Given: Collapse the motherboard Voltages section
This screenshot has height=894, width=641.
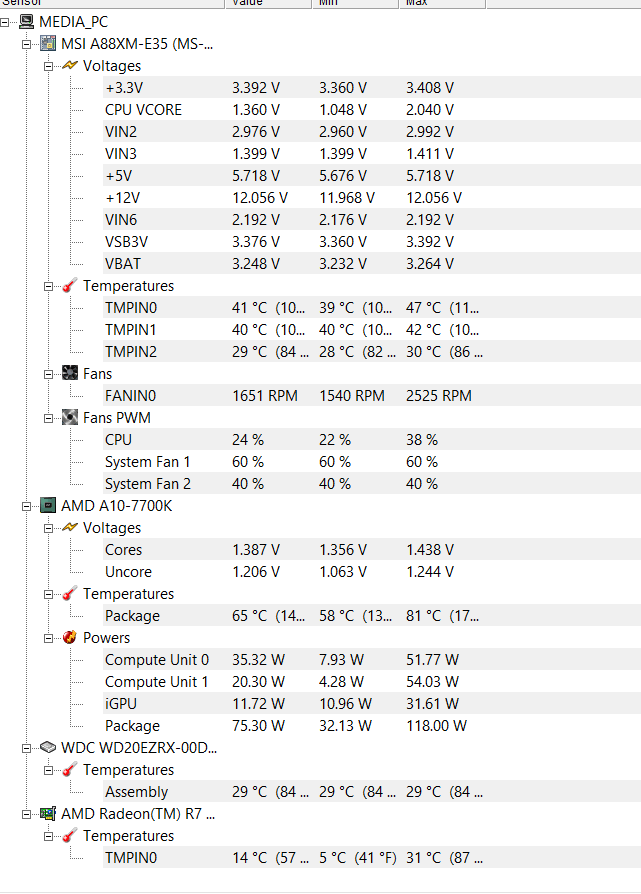Looking at the screenshot, I should [49, 66].
